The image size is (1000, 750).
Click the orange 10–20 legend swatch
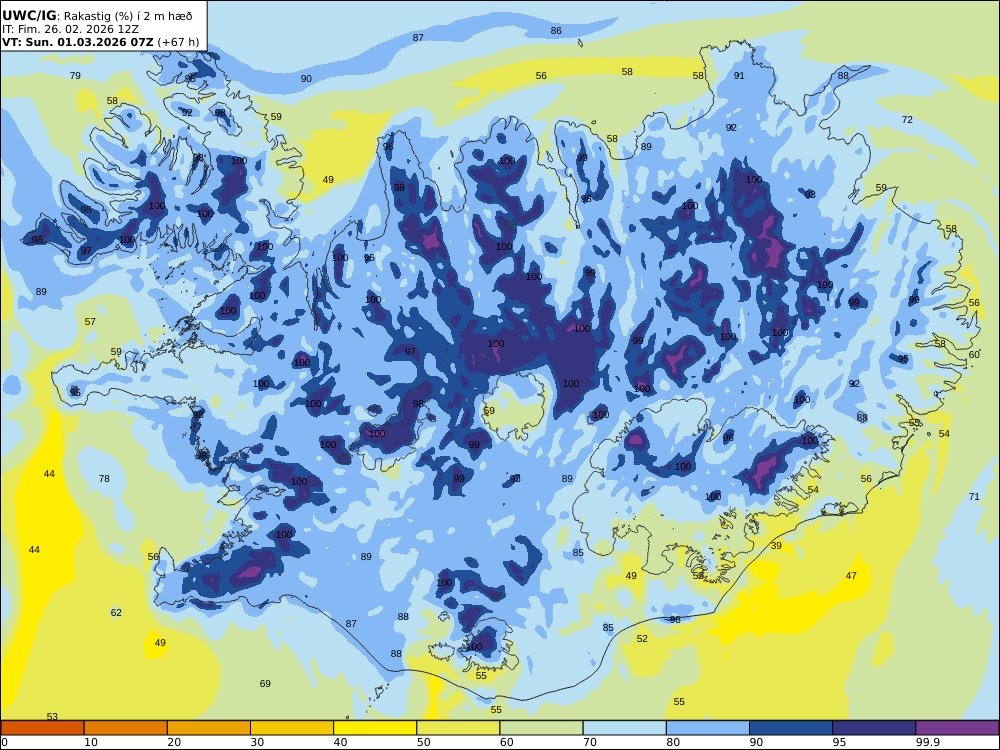(126, 728)
